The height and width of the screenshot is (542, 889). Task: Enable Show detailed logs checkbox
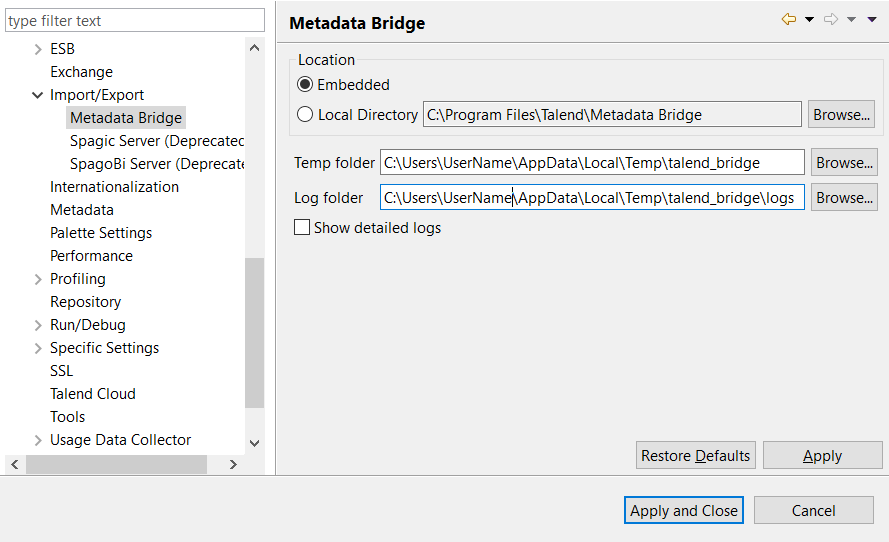(x=302, y=228)
